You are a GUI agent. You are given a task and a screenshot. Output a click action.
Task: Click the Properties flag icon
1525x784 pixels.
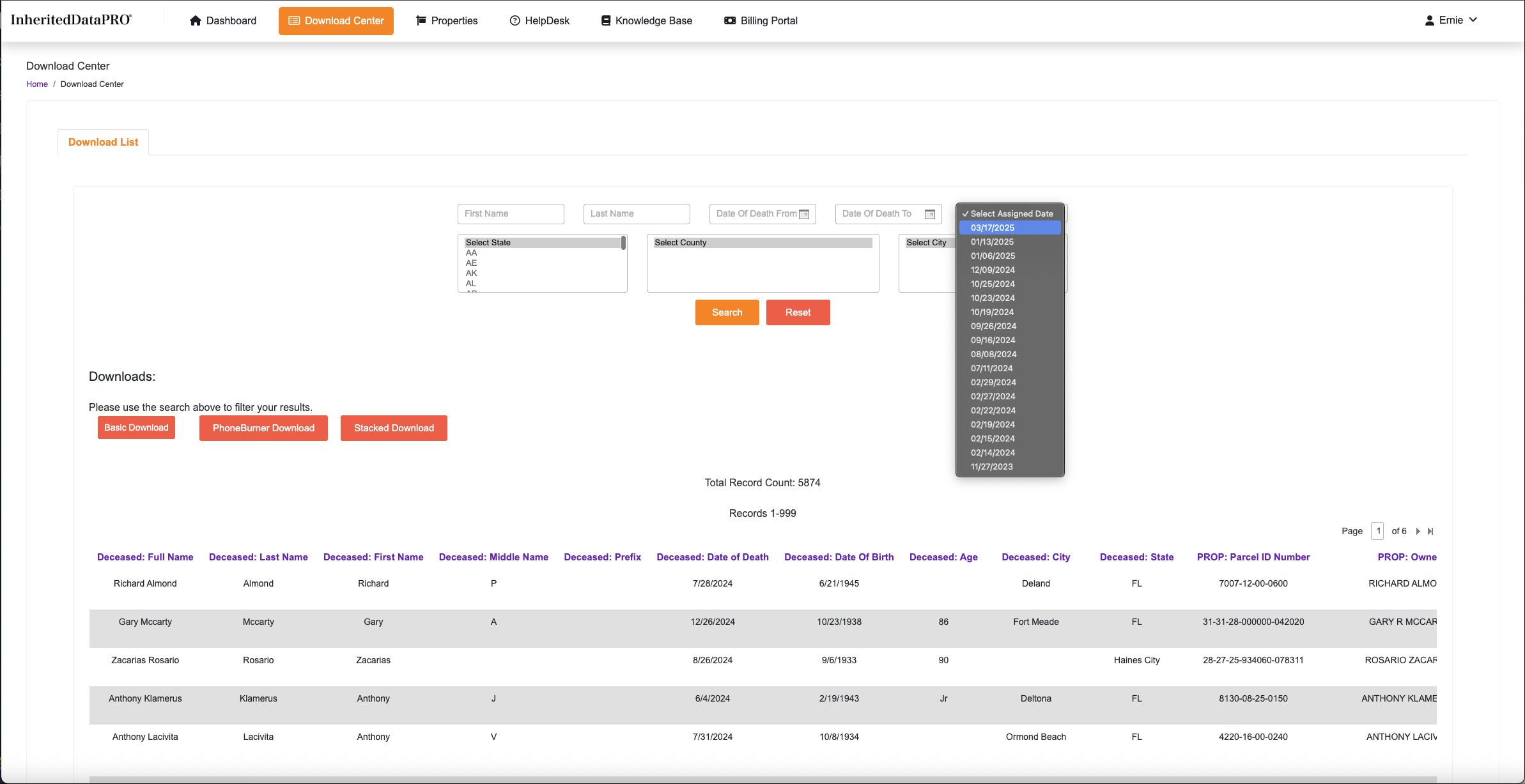[x=421, y=20]
